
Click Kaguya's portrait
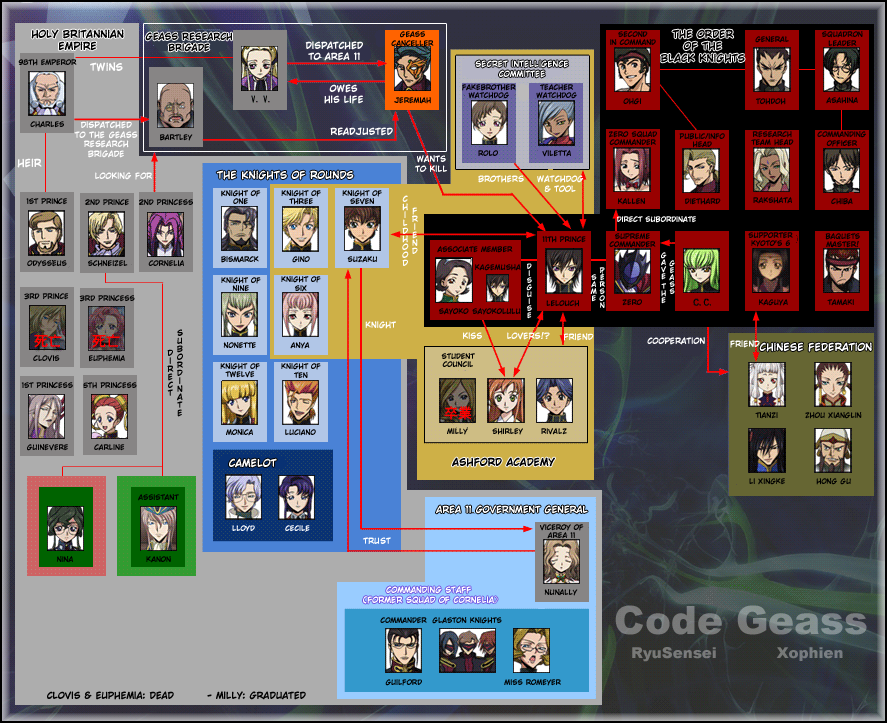[x=772, y=271]
